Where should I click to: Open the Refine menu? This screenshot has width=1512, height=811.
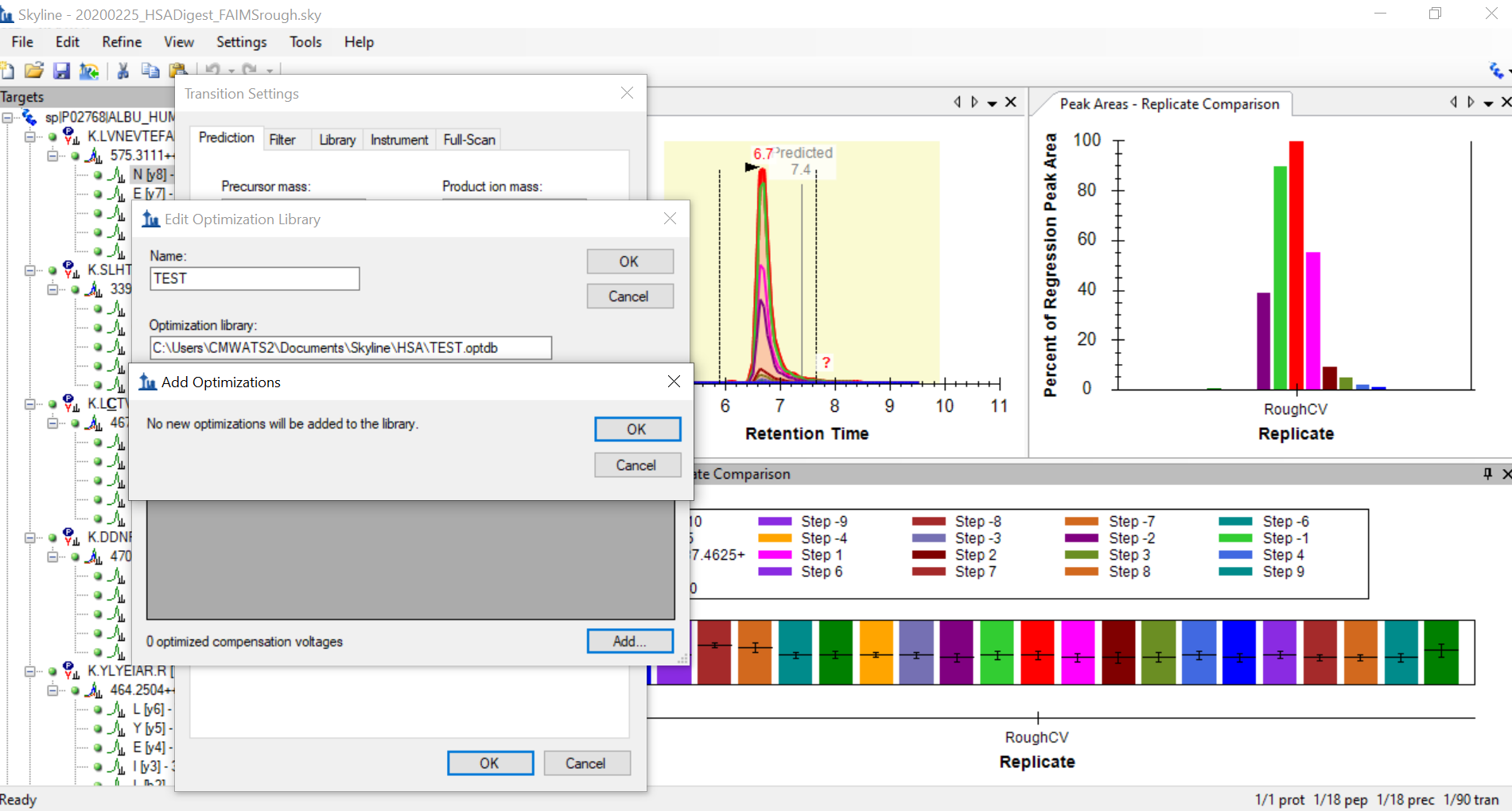pos(122,42)
